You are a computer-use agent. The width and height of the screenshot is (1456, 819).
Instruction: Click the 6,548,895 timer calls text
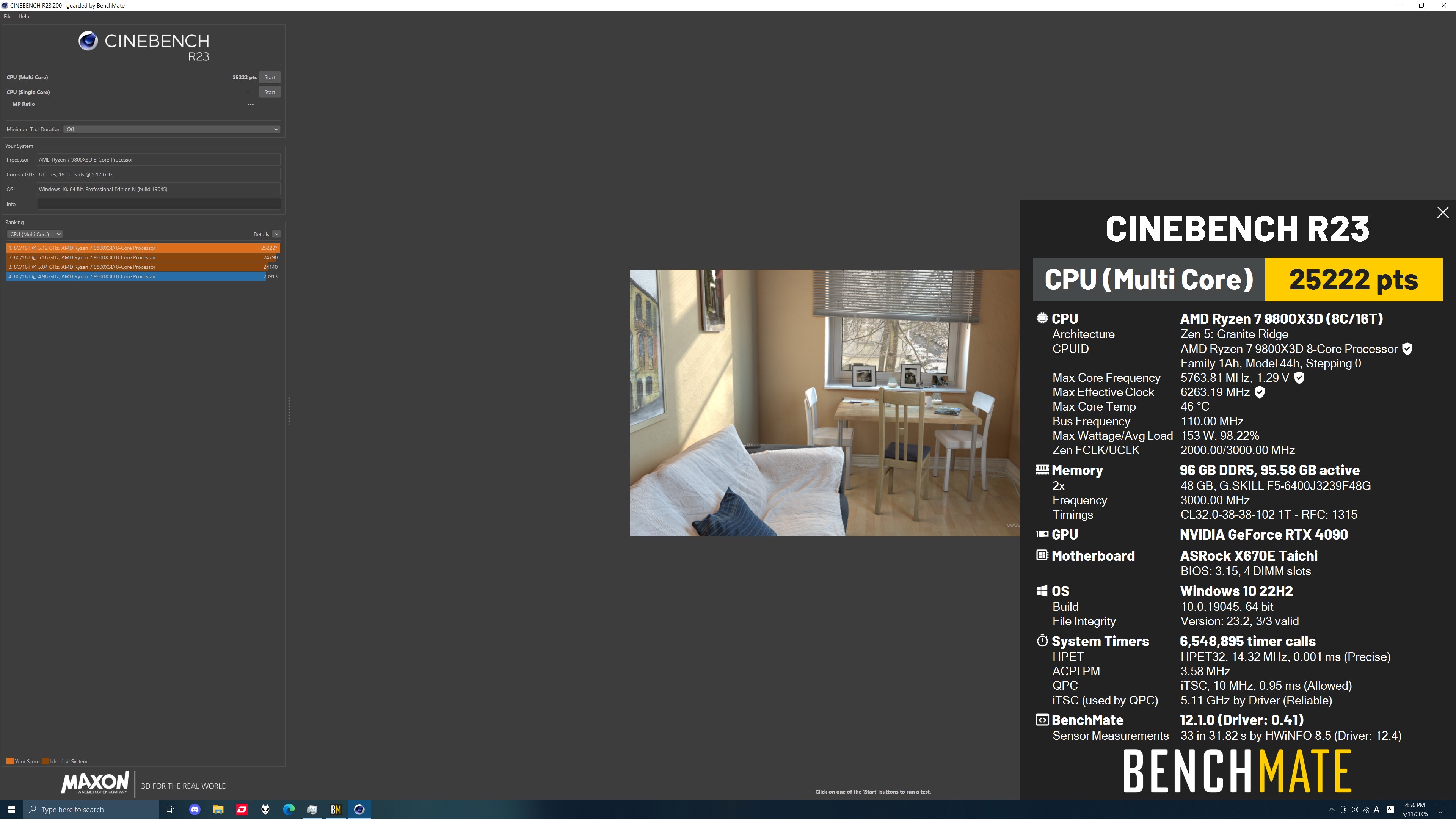coord(1247,641)
